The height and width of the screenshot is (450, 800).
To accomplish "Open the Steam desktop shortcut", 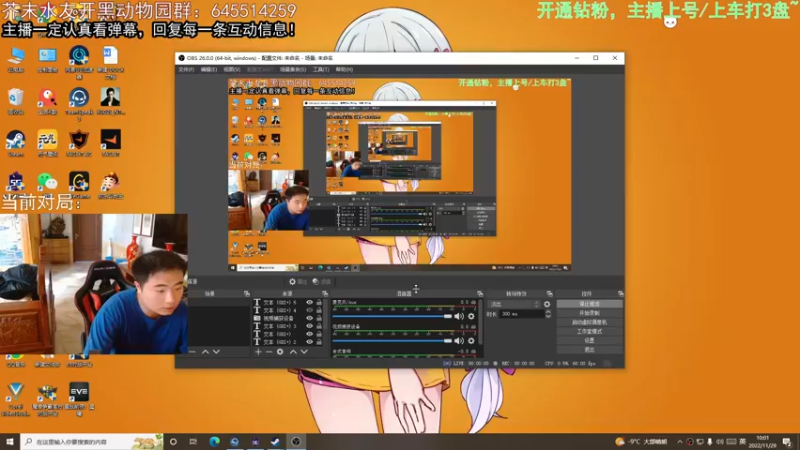I will 16,142.
